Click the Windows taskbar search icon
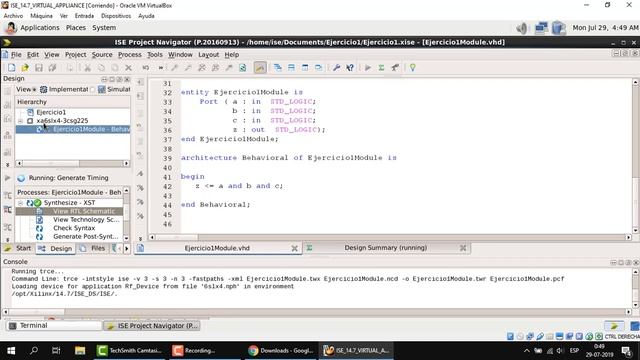The image size is (640, 360). point(34,351)
